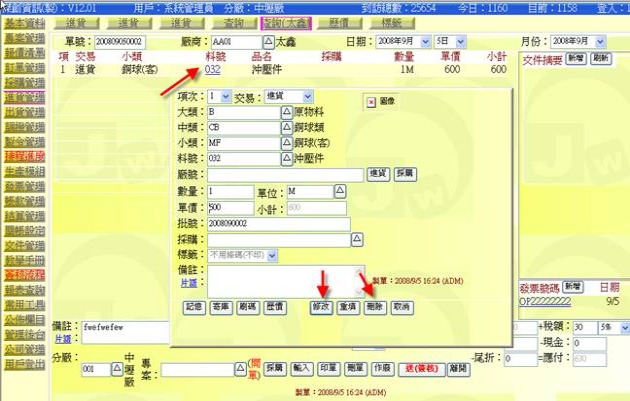This screenshot has height=401, width=630.
Task: Click the broken 圖像 image icon
Action: pyautogui.click(x=370, y=102)
